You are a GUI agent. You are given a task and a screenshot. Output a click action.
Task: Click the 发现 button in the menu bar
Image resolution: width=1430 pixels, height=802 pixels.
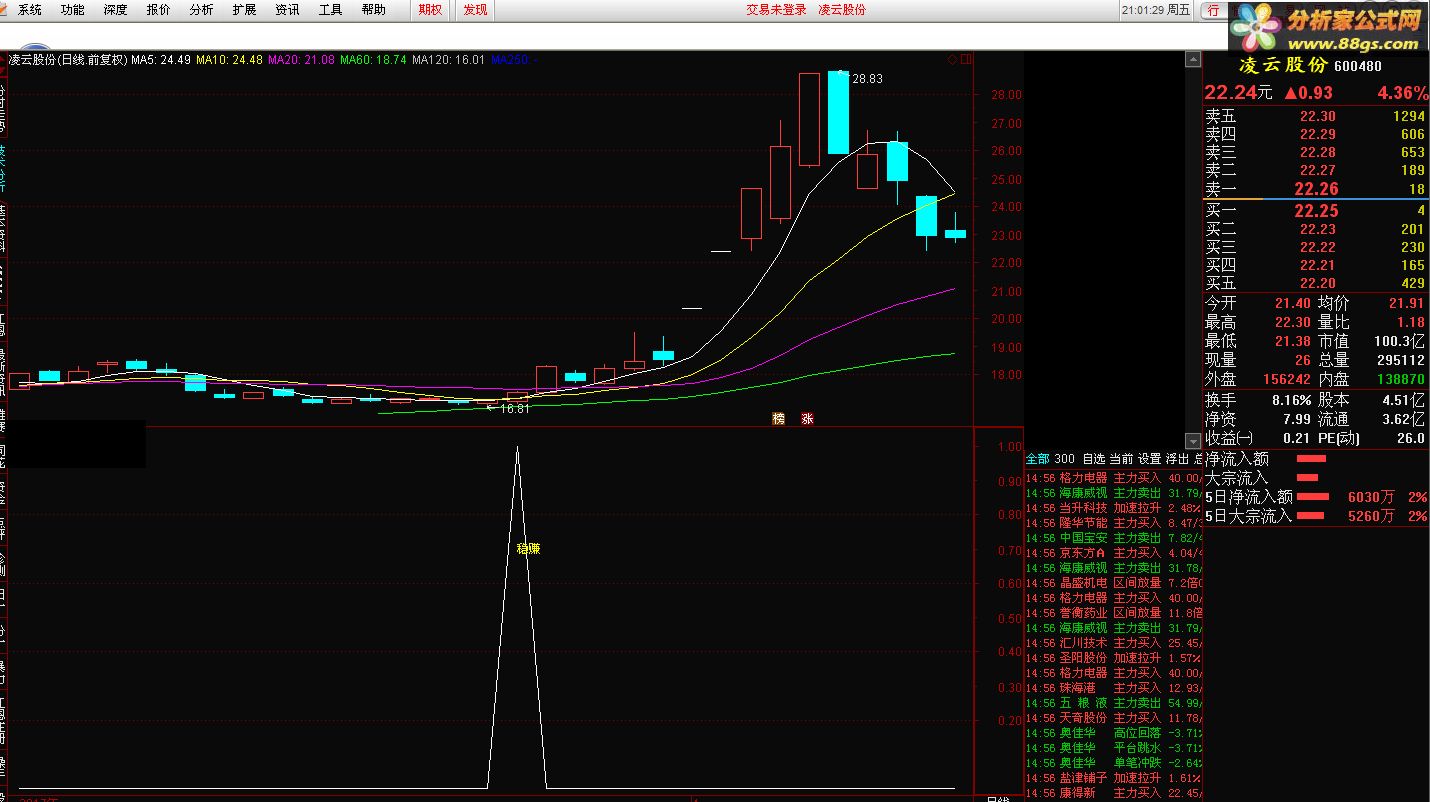pyautogui.click(x=475, y=10)
